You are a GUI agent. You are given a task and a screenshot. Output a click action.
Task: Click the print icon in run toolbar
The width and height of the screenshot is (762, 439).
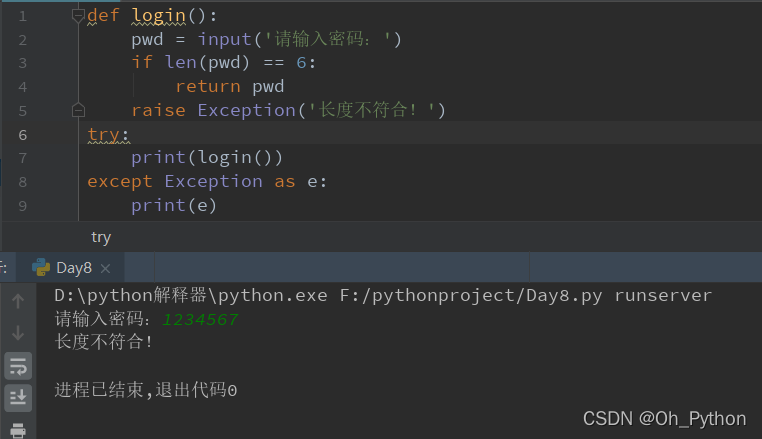click(18, 431)
